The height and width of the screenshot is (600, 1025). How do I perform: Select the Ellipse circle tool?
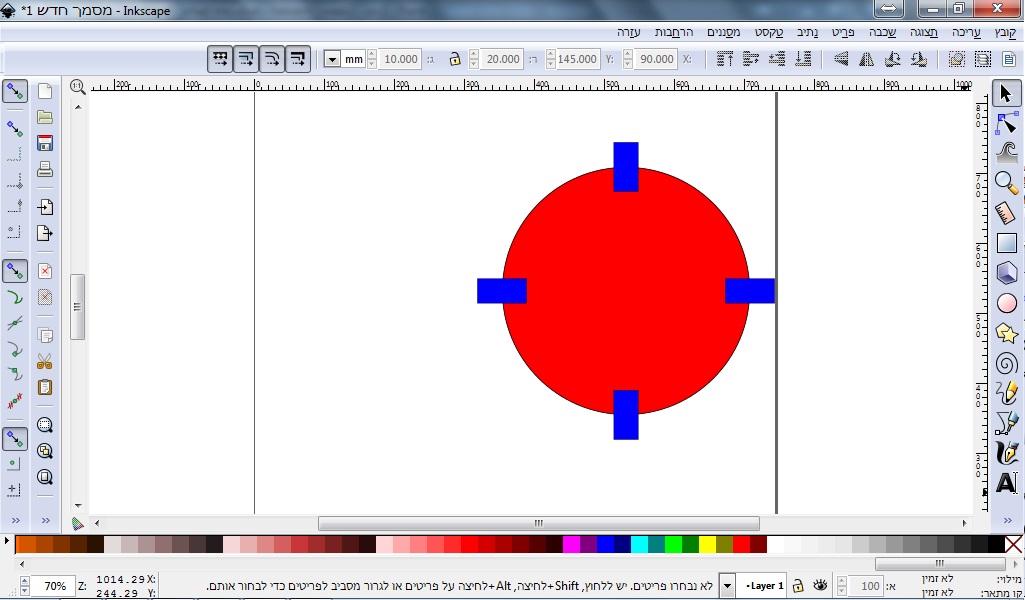point(1007,303)
